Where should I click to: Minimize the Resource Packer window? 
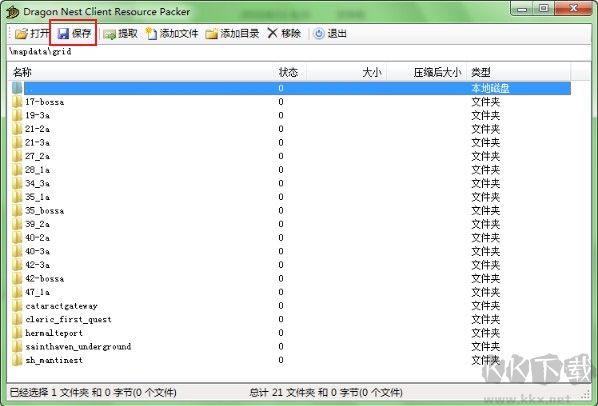click(522, 8)
